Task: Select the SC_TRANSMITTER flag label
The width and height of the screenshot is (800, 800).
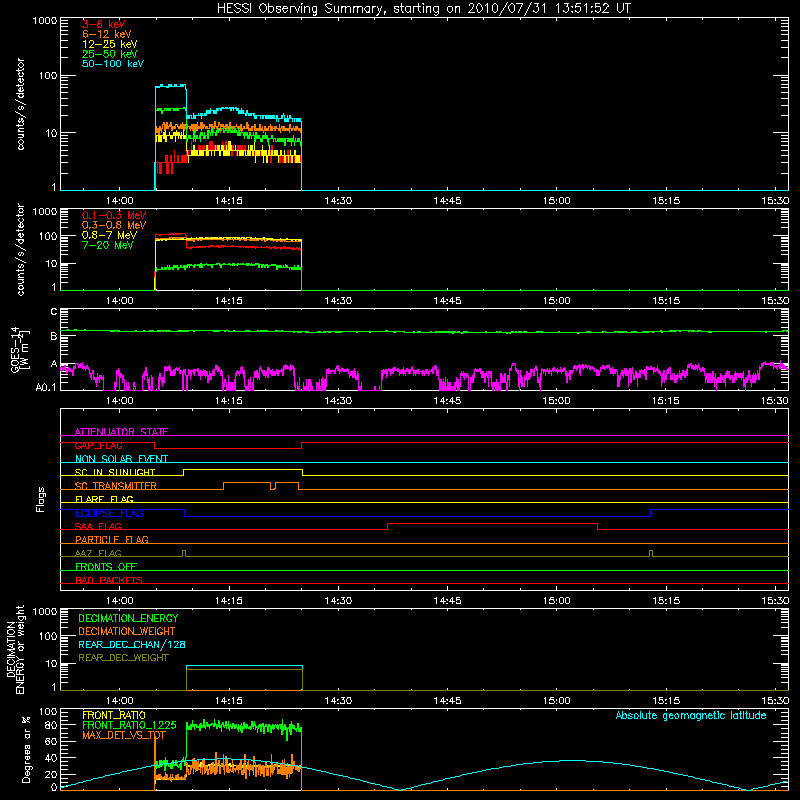Action: point(115,485)
